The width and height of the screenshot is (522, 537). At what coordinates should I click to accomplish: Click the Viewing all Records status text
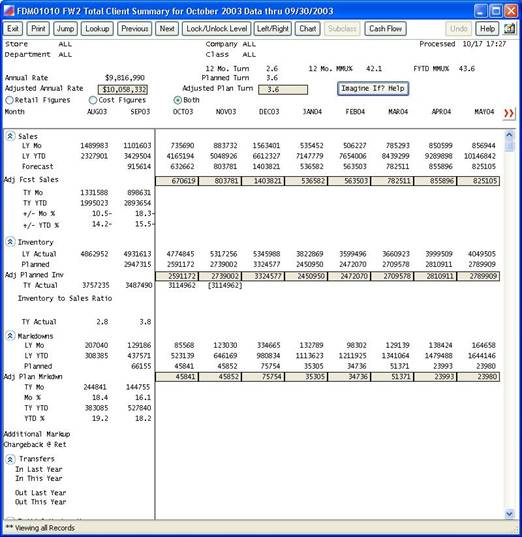[x=40, y=528]
